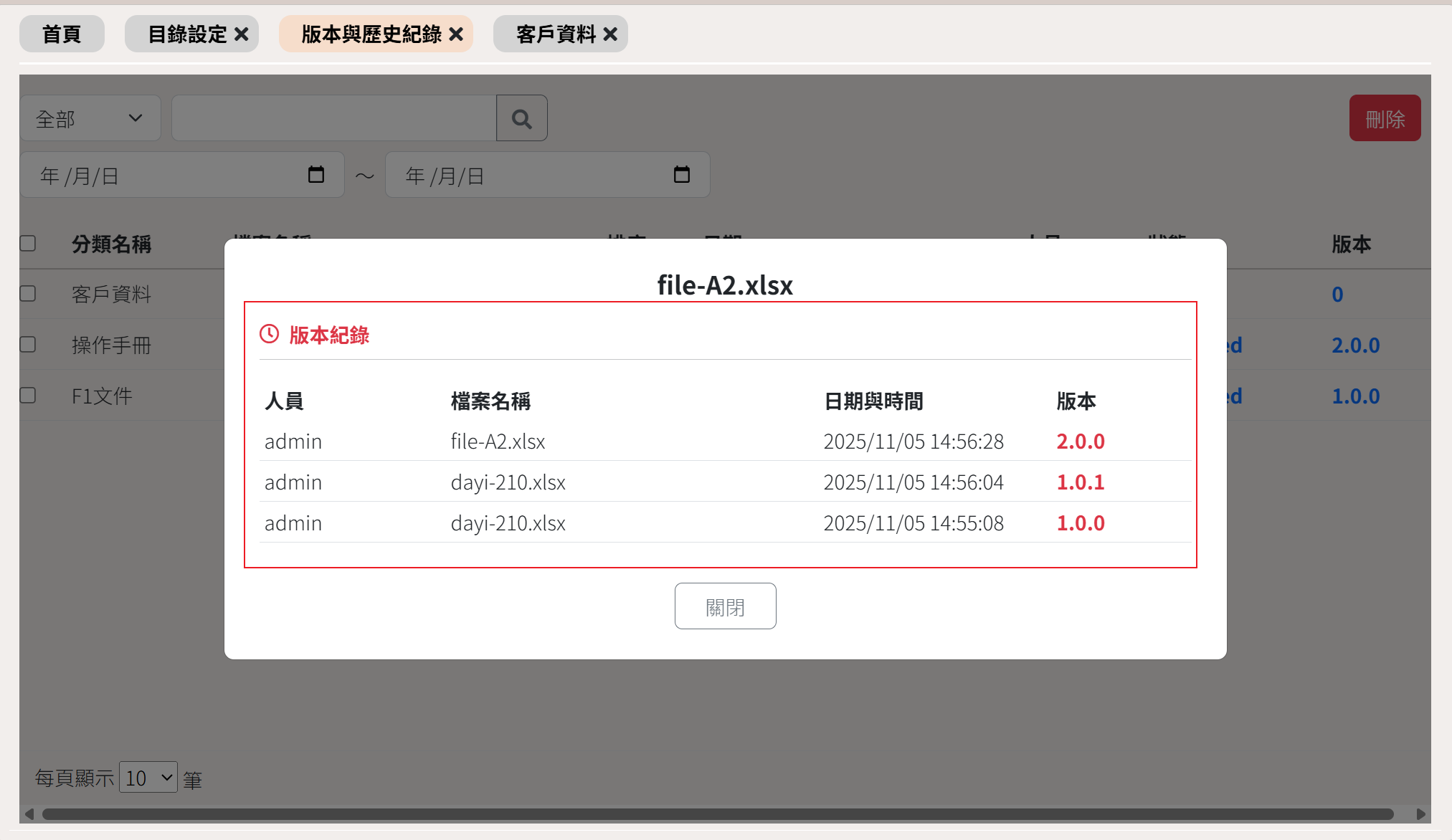Click the scrollbar's left arrow

pyautogui.click(x=29, y=814)
